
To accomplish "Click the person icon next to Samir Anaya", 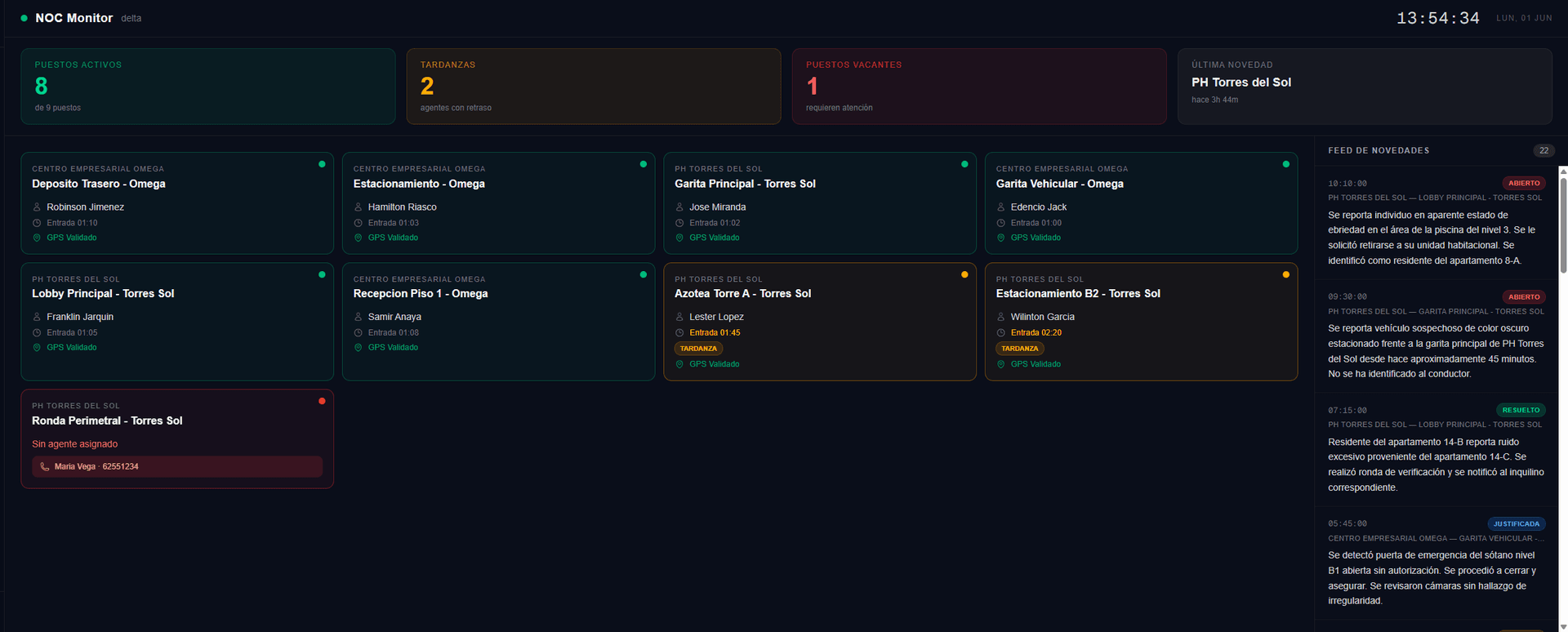I will (358, 317).
